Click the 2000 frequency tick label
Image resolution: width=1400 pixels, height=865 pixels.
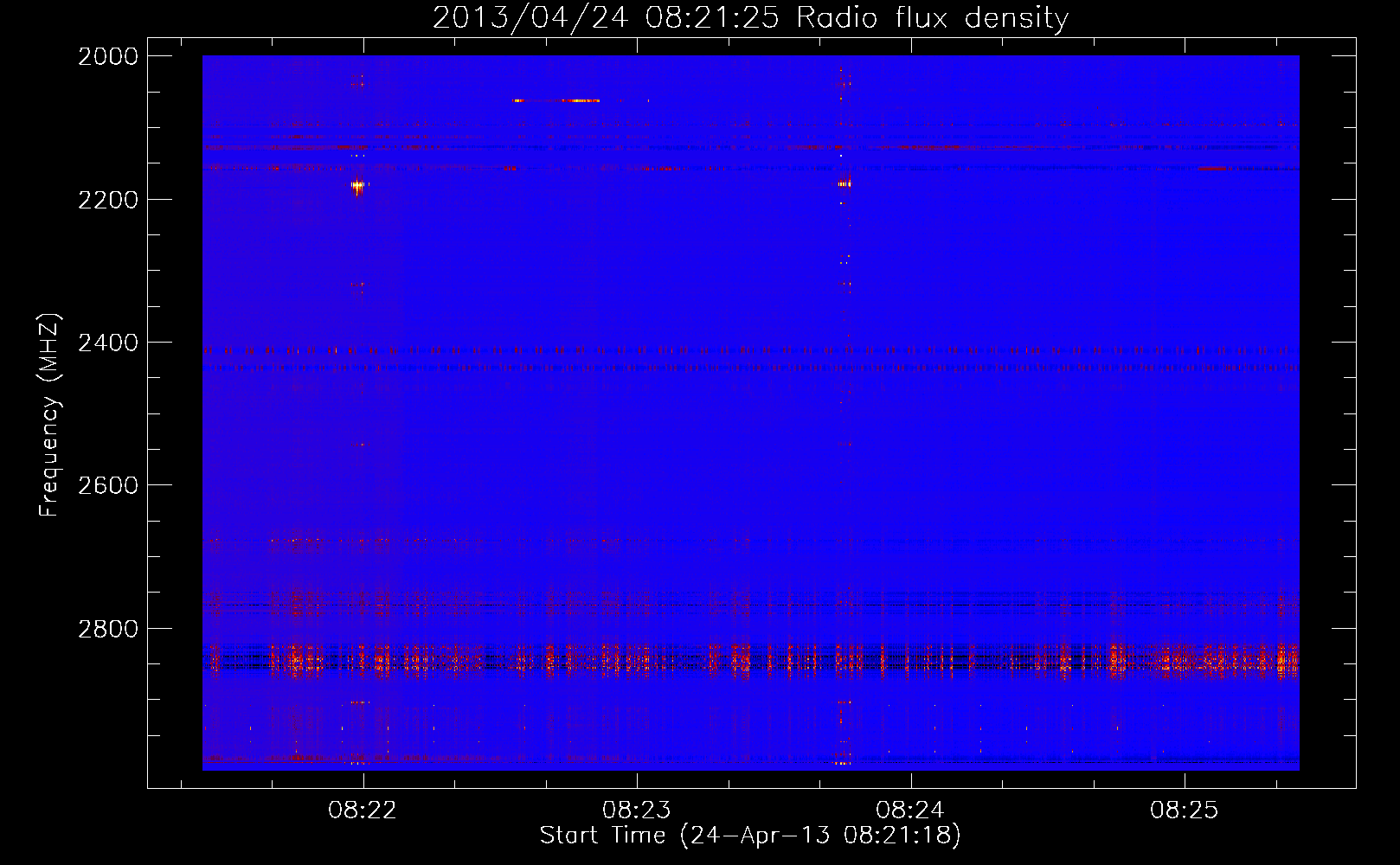(108, 56)
